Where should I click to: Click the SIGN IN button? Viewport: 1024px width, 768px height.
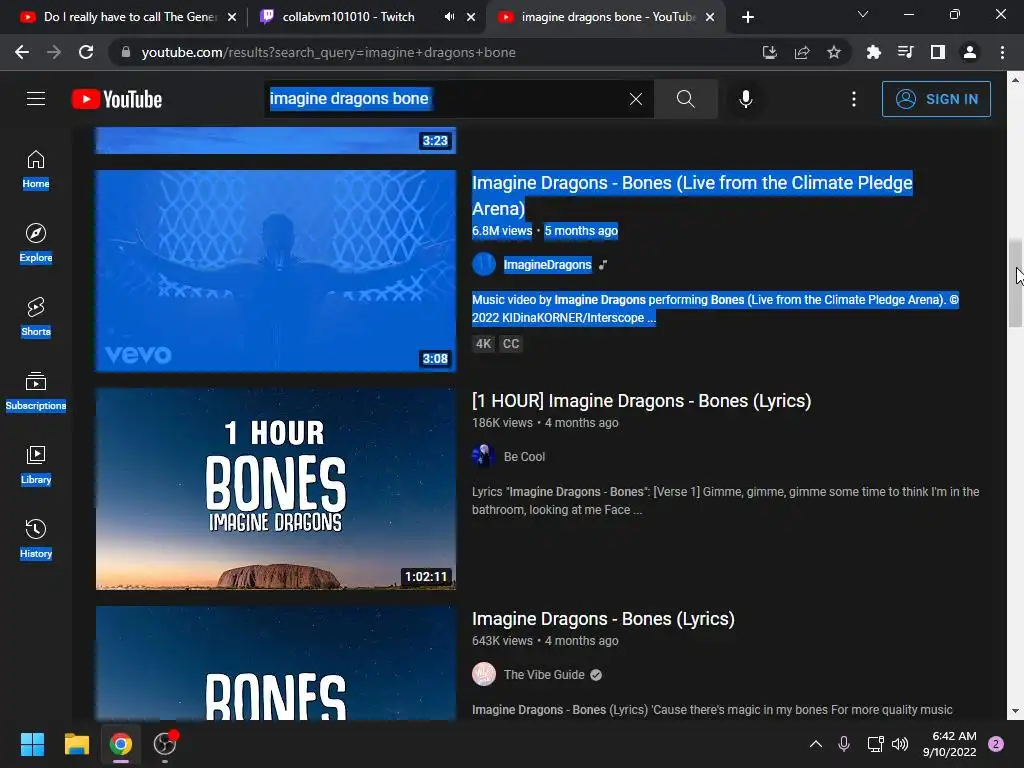click(x=936, y=99)
